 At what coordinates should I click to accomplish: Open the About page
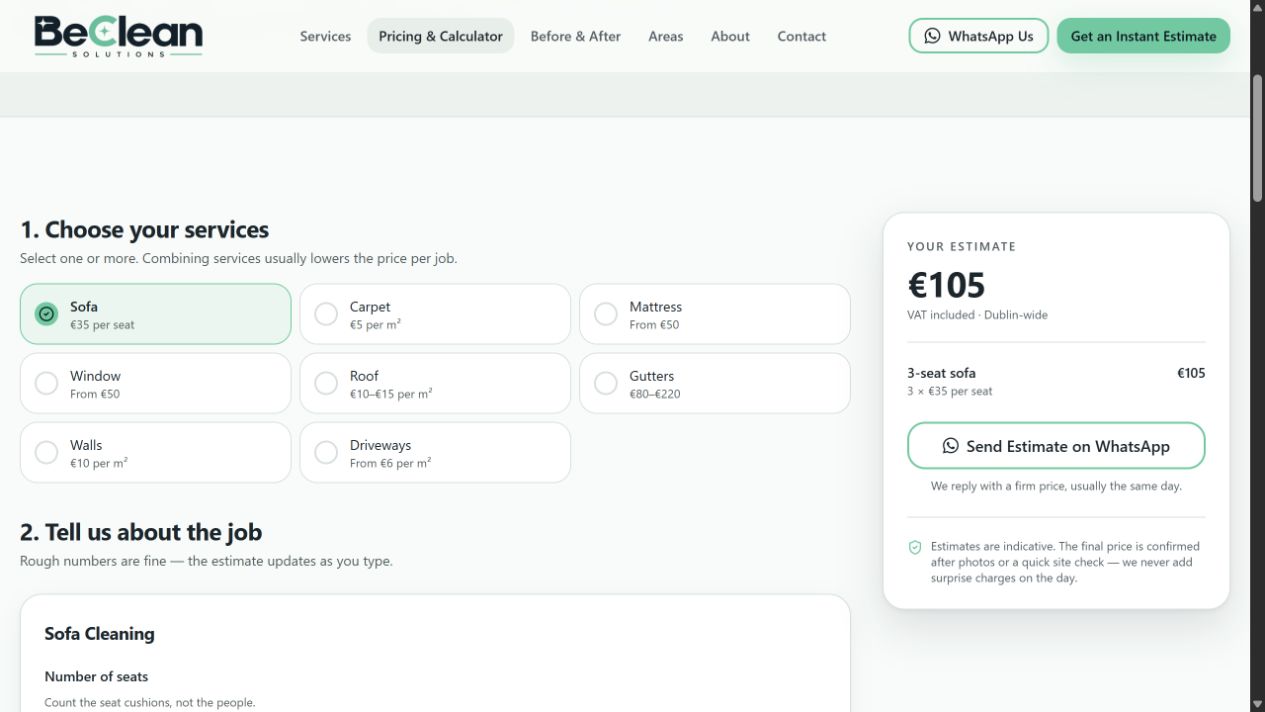pos(730,36)
